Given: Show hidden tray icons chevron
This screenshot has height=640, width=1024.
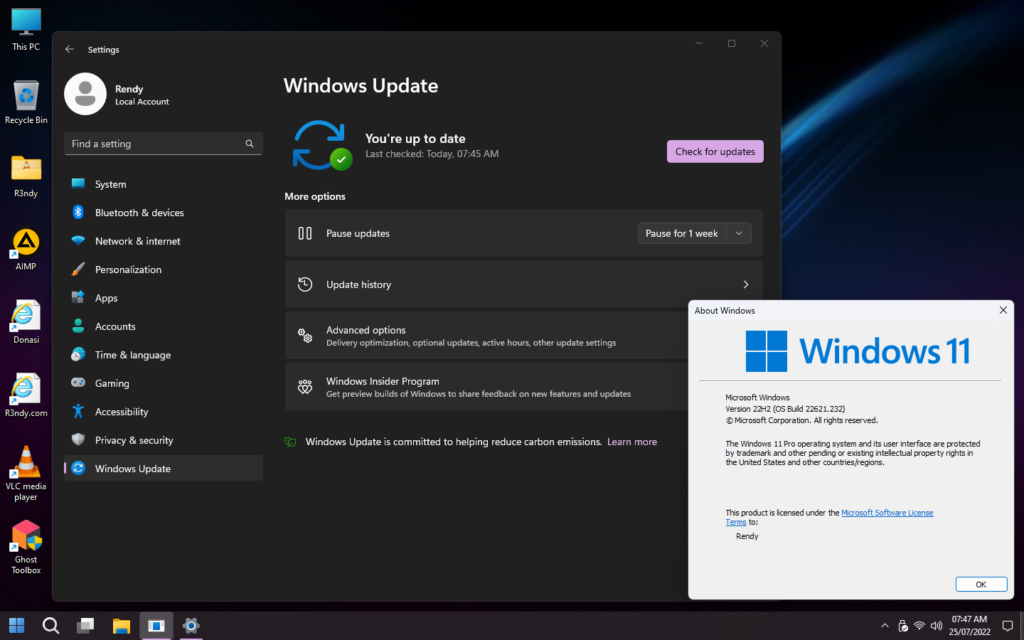Looking at the screenshot, I should (884, 626).
